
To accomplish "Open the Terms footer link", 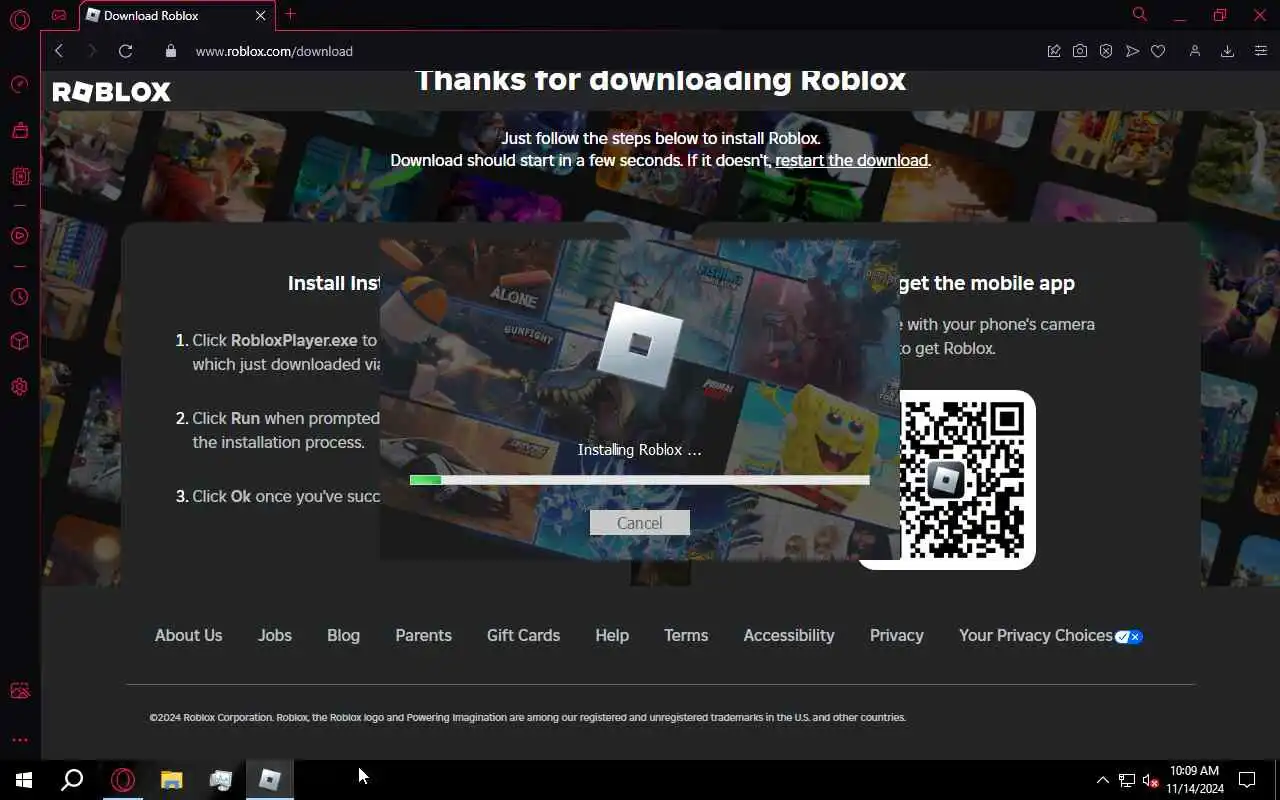I will [x=686, y=635].
